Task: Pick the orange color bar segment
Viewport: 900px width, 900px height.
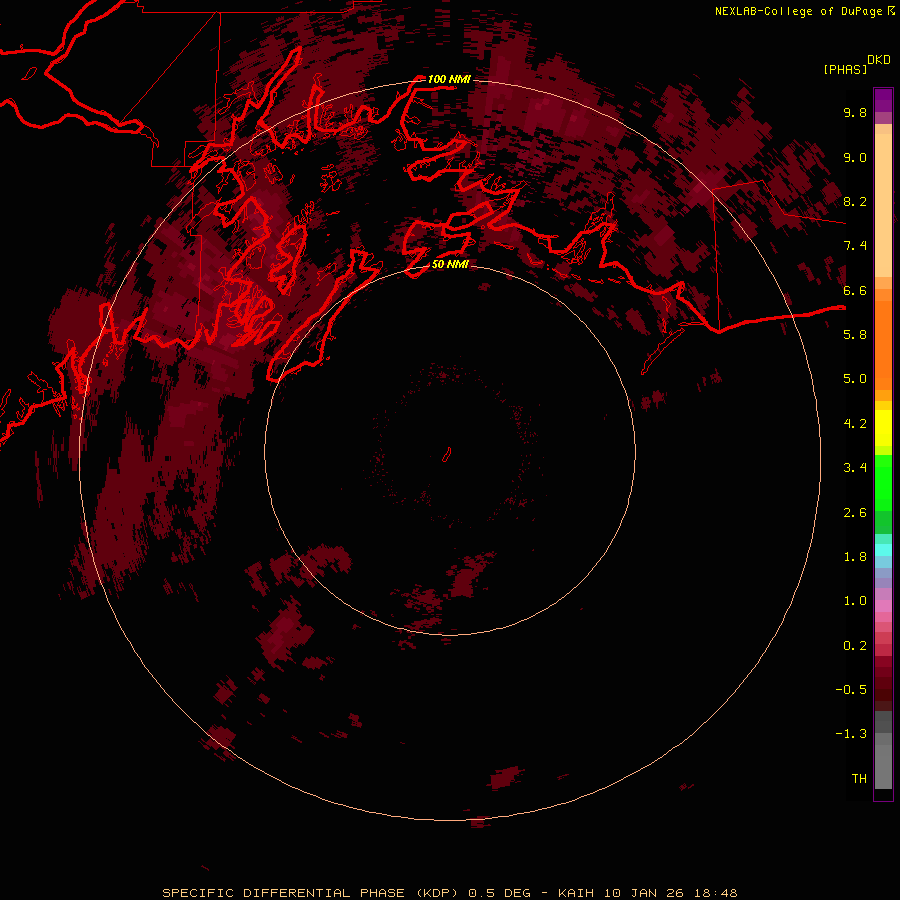Action: pyautogui.click(x=883, y=345)
